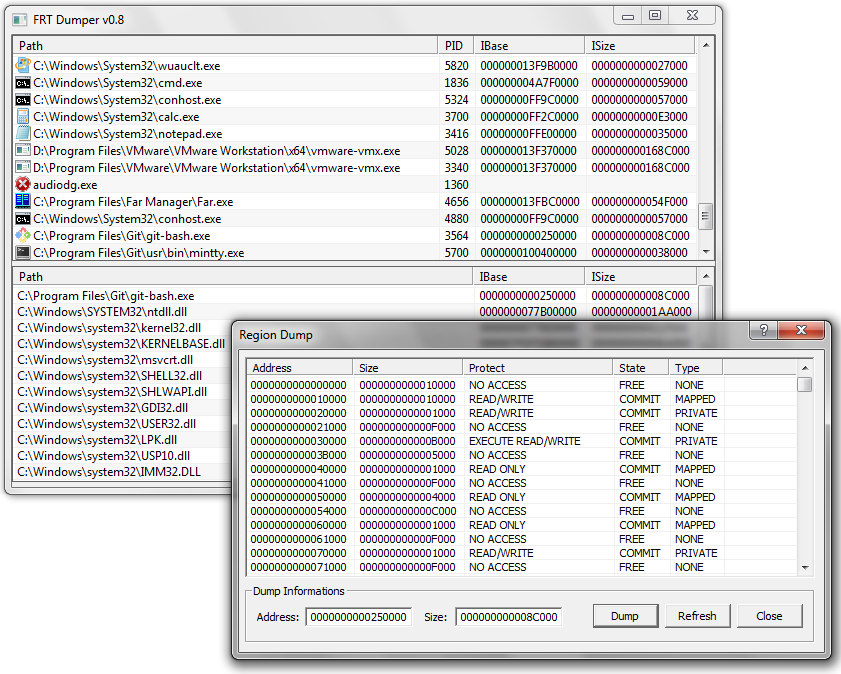Click the Size input field

click(508, 617)
